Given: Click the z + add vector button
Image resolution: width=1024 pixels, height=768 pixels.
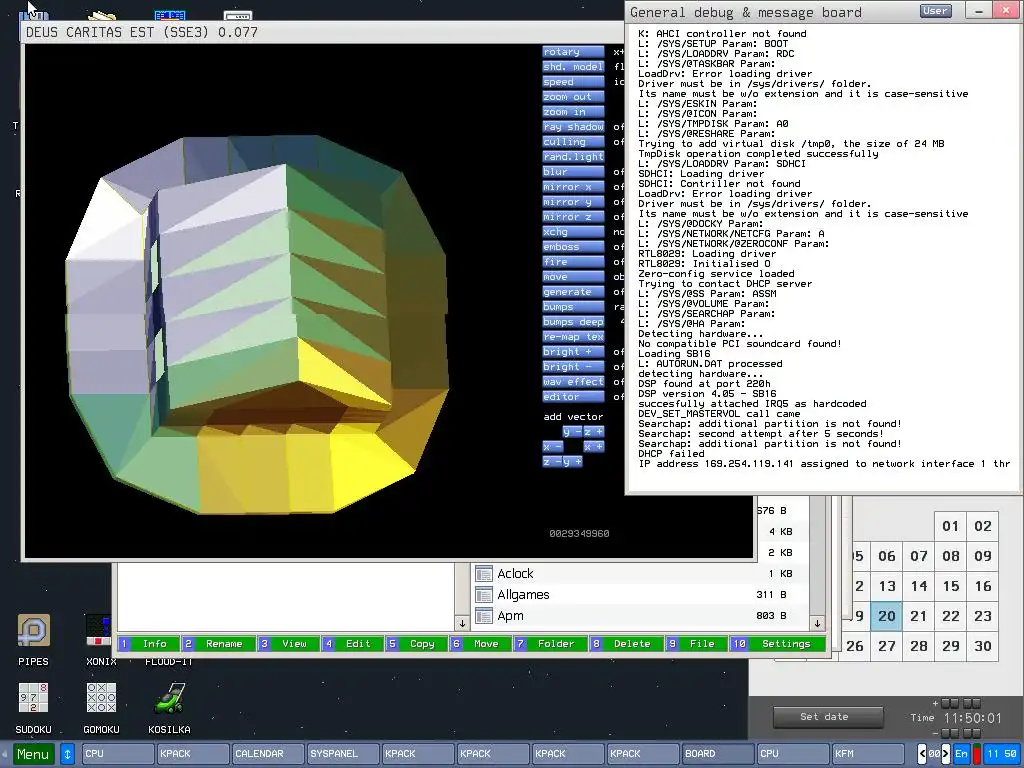Looking at the screenshot, I should point(594,432).
